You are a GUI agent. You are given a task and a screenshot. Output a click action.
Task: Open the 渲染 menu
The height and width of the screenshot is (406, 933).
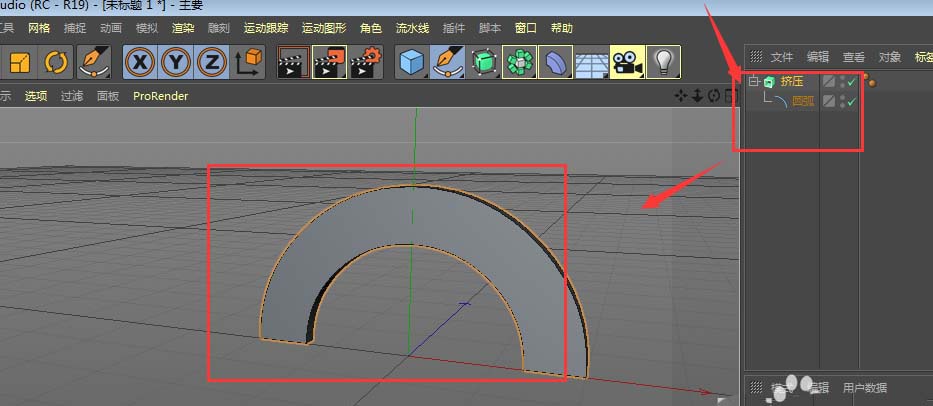tap(183, 28)
